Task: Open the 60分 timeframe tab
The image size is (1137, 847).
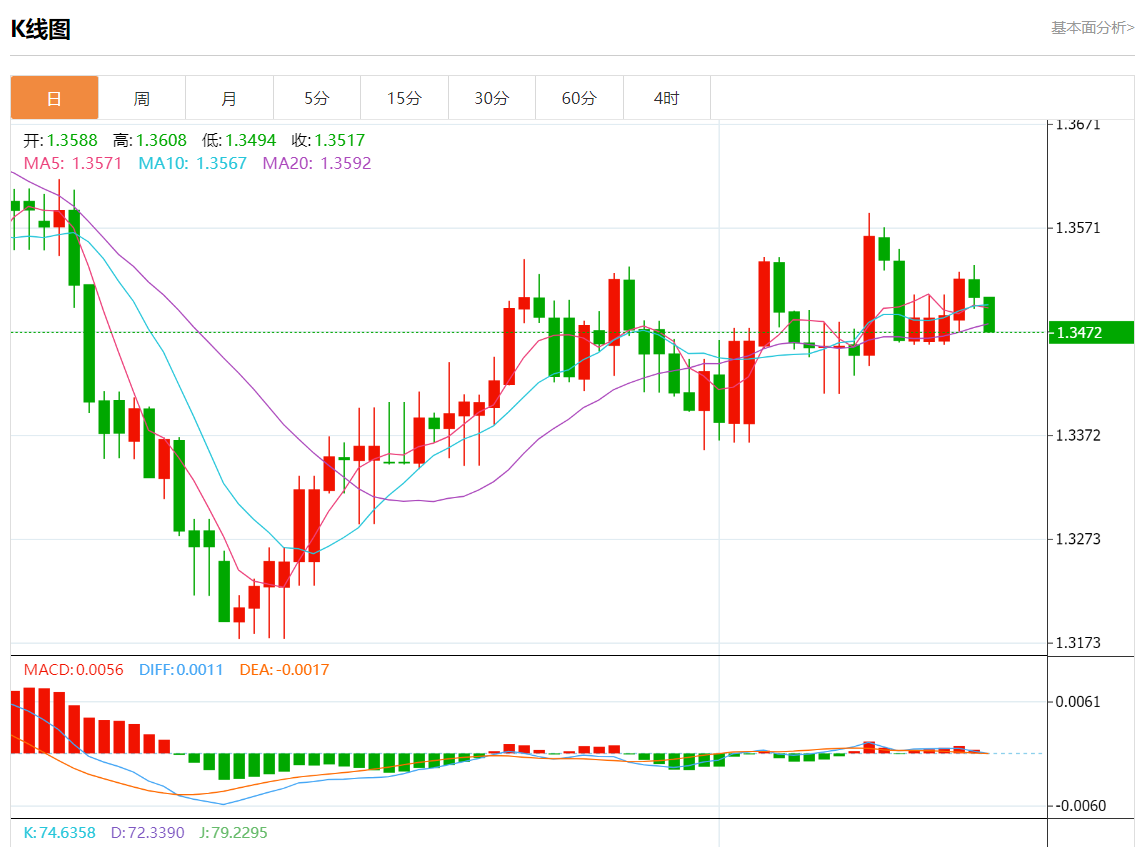Action: [579, 98]
